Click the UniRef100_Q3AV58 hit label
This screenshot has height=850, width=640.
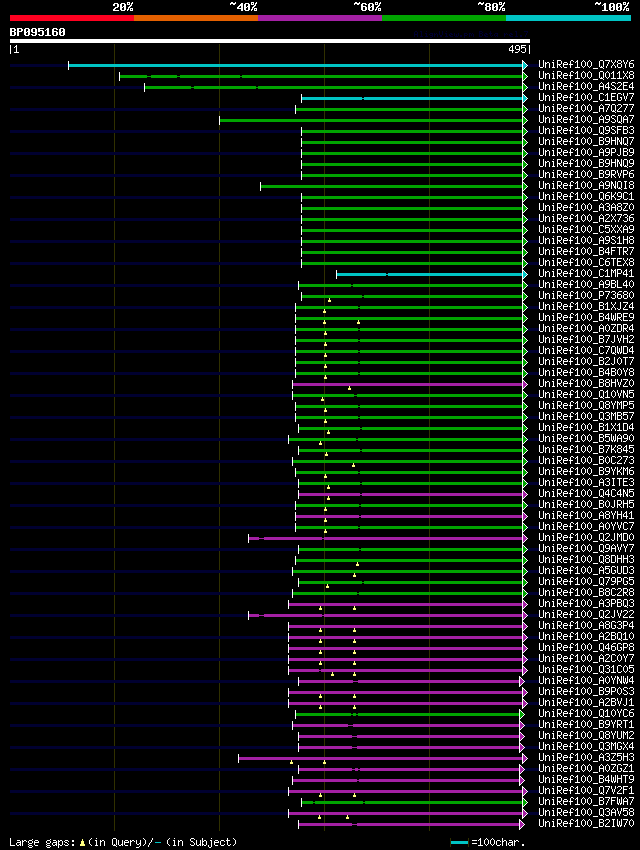(586, 813)
